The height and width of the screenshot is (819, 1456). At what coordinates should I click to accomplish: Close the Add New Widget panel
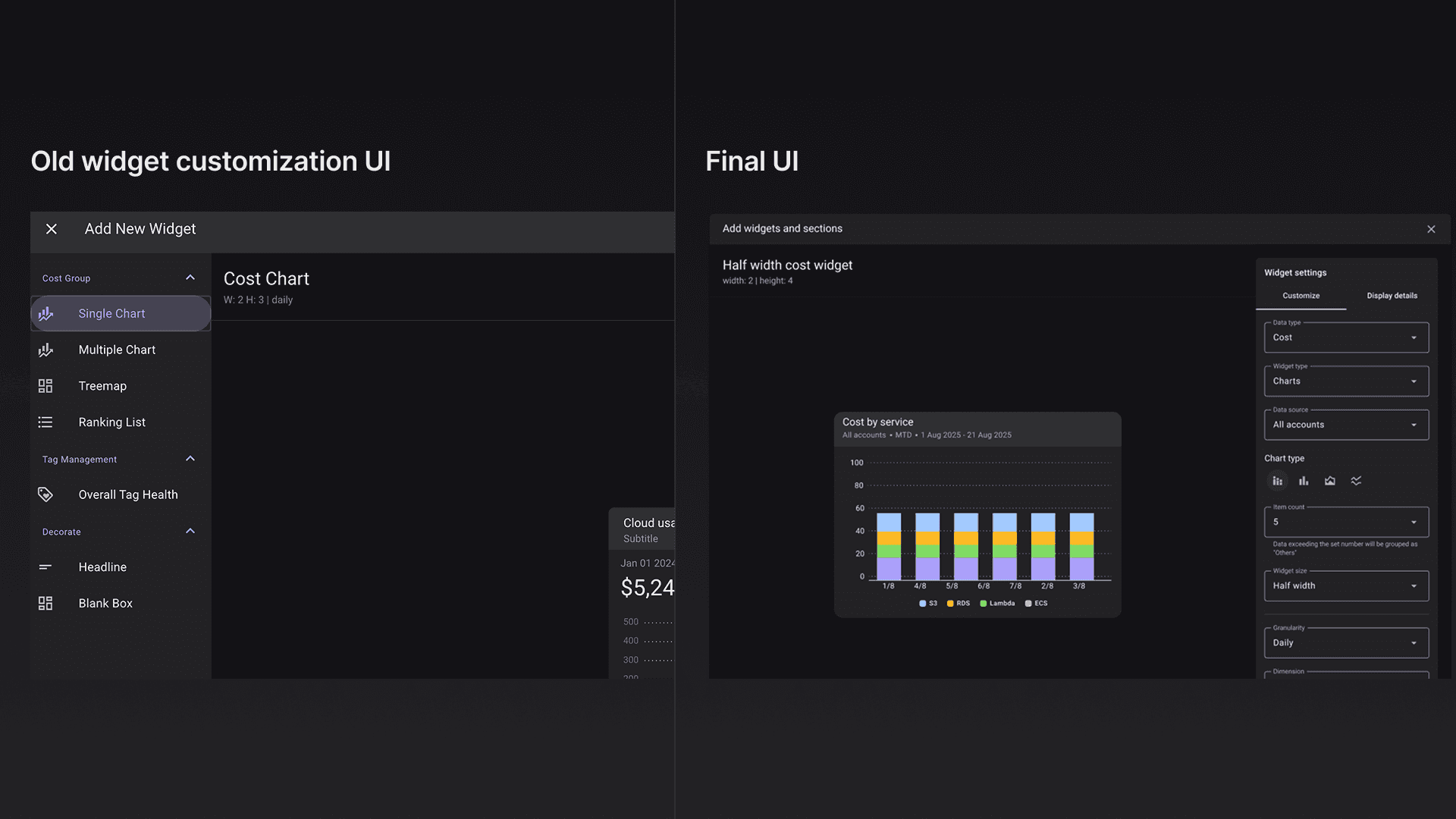[x=52, y=229]
